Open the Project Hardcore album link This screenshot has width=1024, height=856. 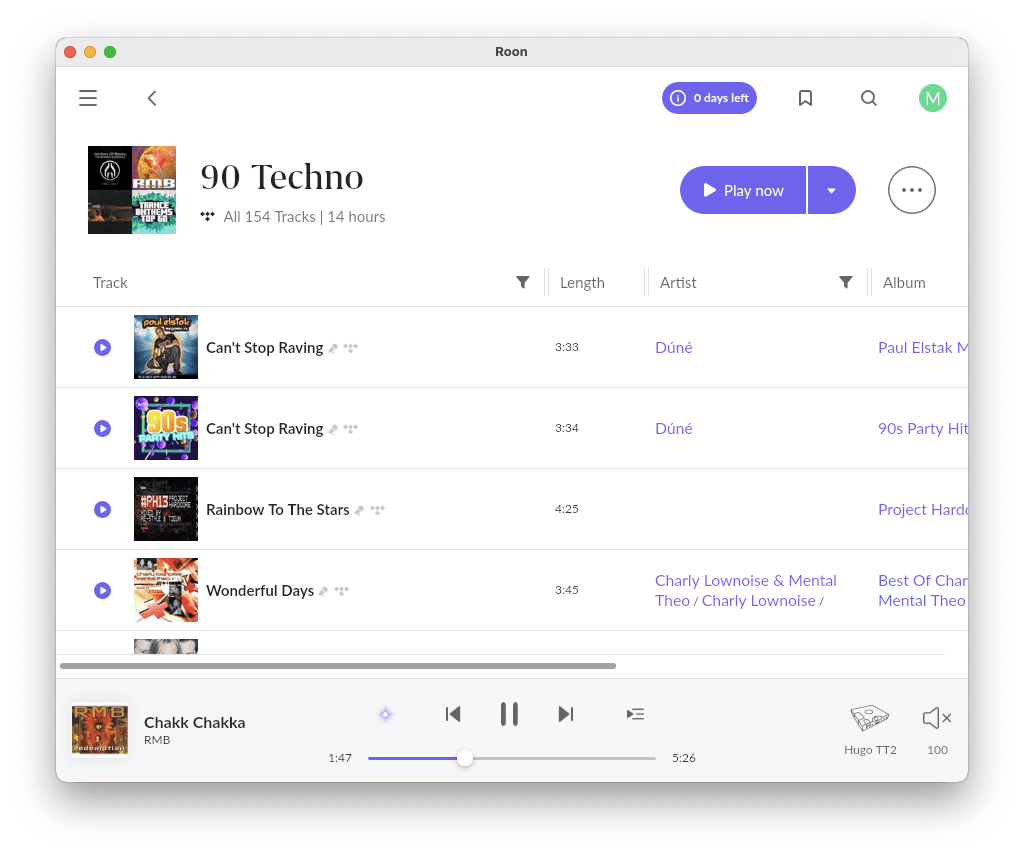923,509
